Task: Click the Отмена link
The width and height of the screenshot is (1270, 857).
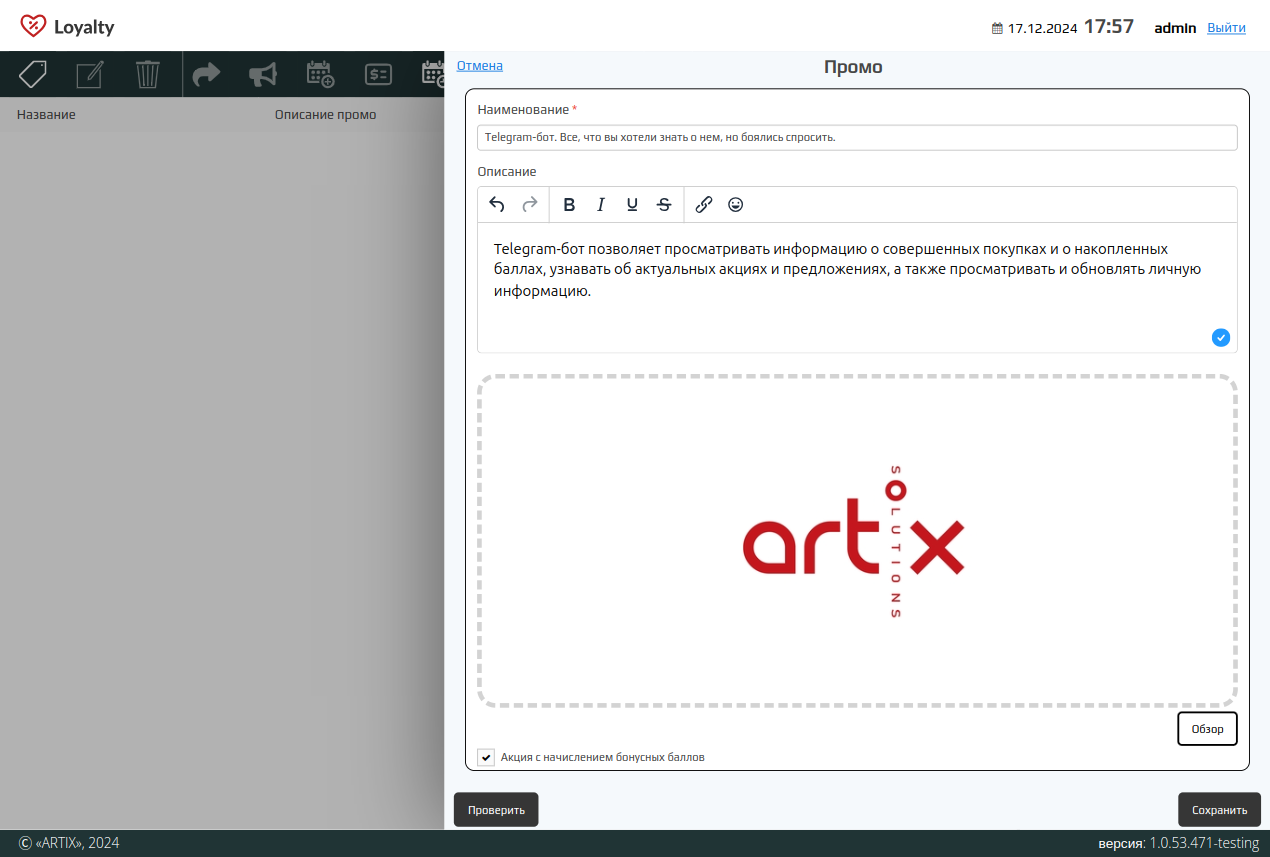Action: point(480,66)
